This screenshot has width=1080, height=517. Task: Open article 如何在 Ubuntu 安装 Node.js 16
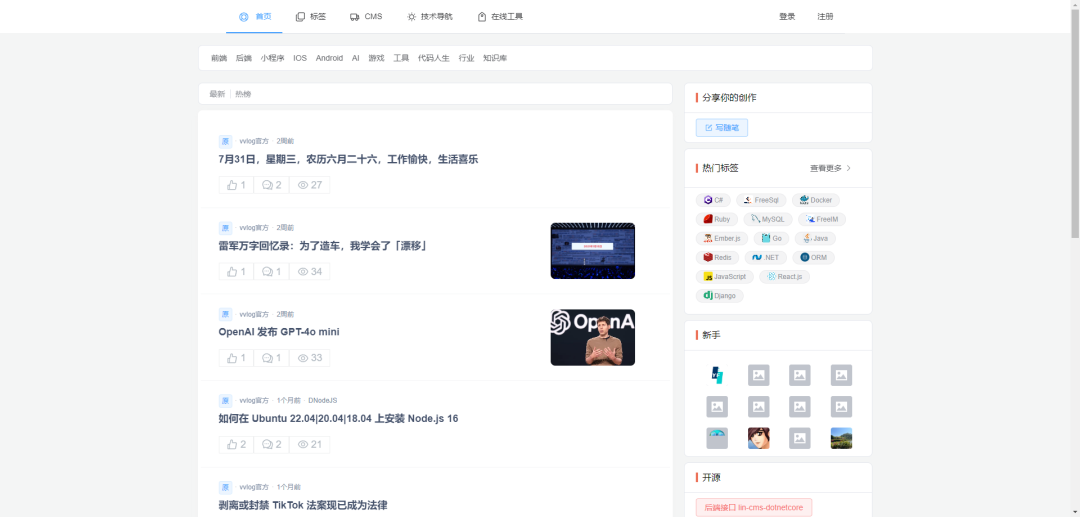pyautogui.click(x=338, y=419)
